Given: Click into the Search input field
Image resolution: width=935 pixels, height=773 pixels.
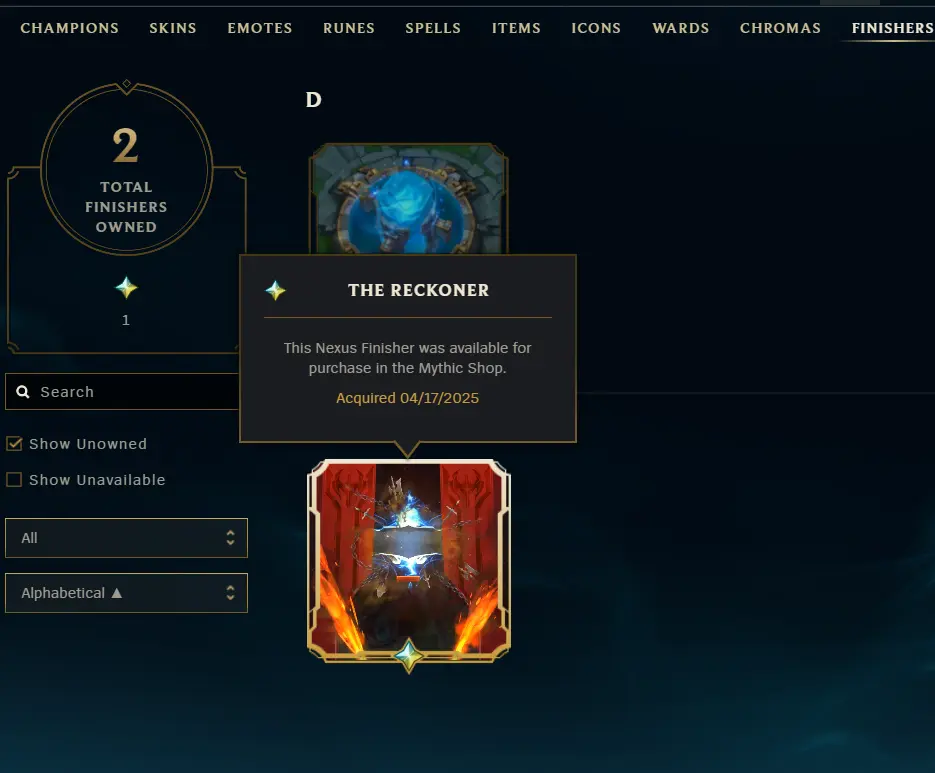Looking at the screenshot, I should point(122,392).
